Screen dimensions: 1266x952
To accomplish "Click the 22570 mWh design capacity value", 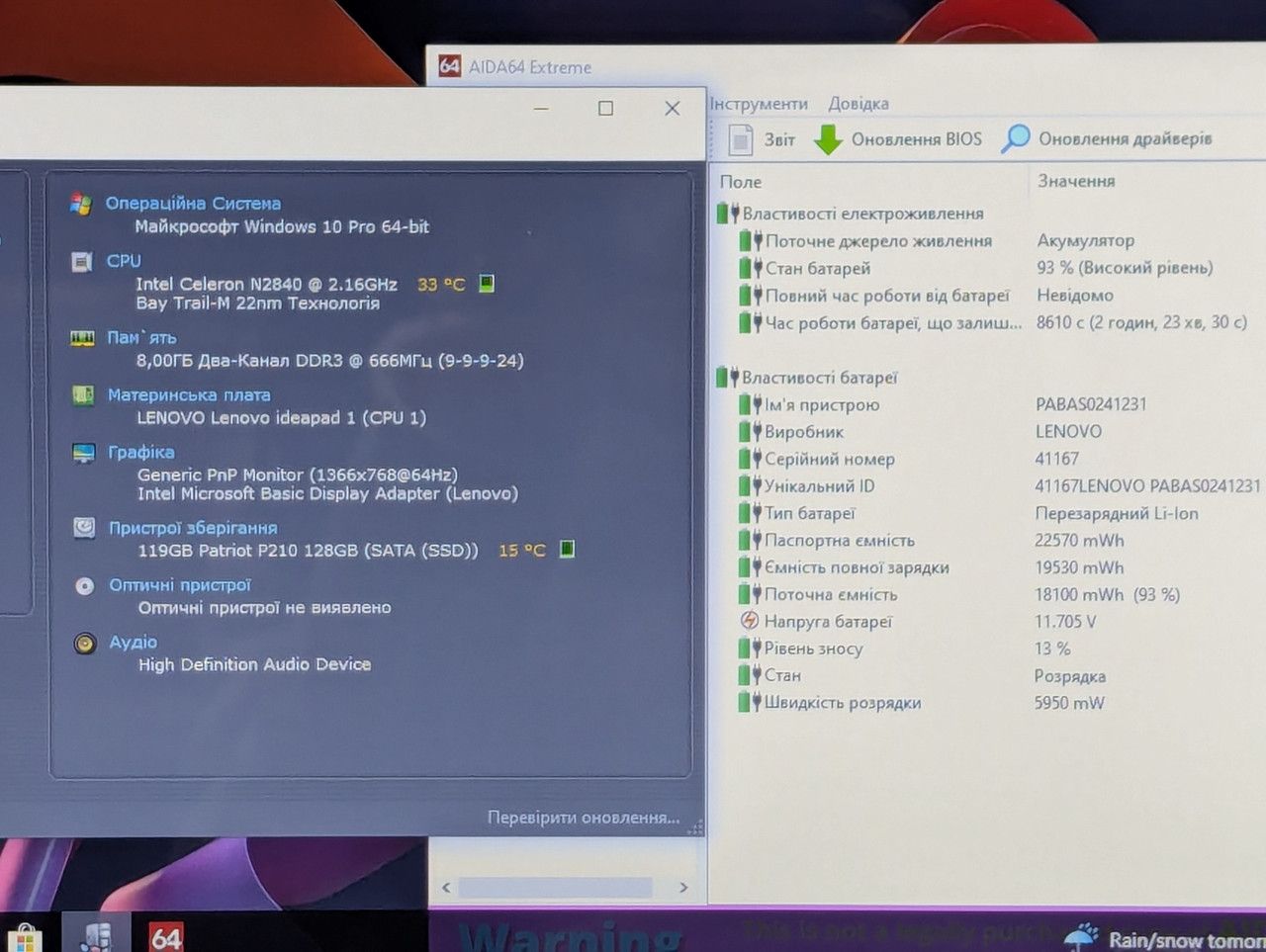I will click(x=1079, y=540).
